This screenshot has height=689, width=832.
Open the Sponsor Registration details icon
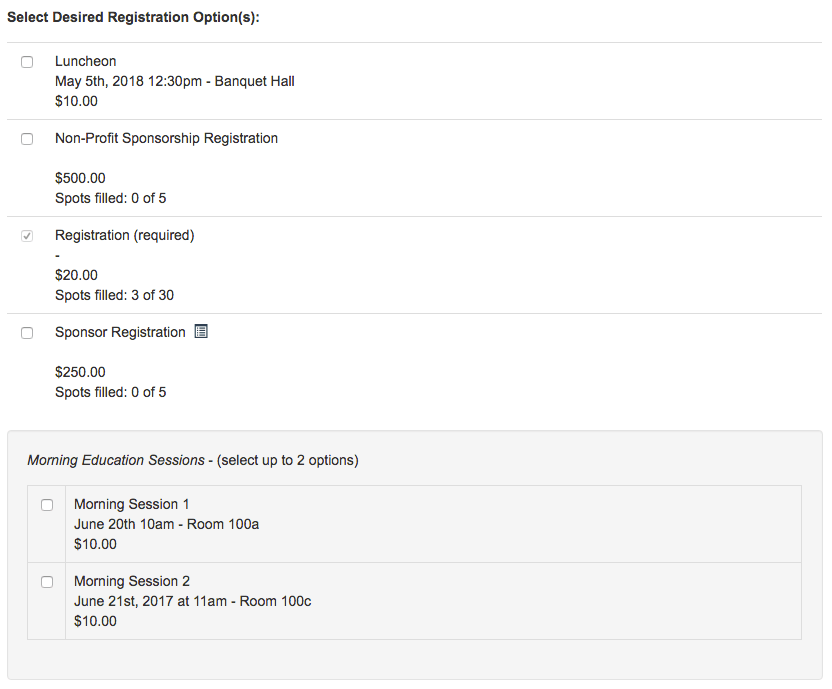pyautogui.click(x=200, y=332)
